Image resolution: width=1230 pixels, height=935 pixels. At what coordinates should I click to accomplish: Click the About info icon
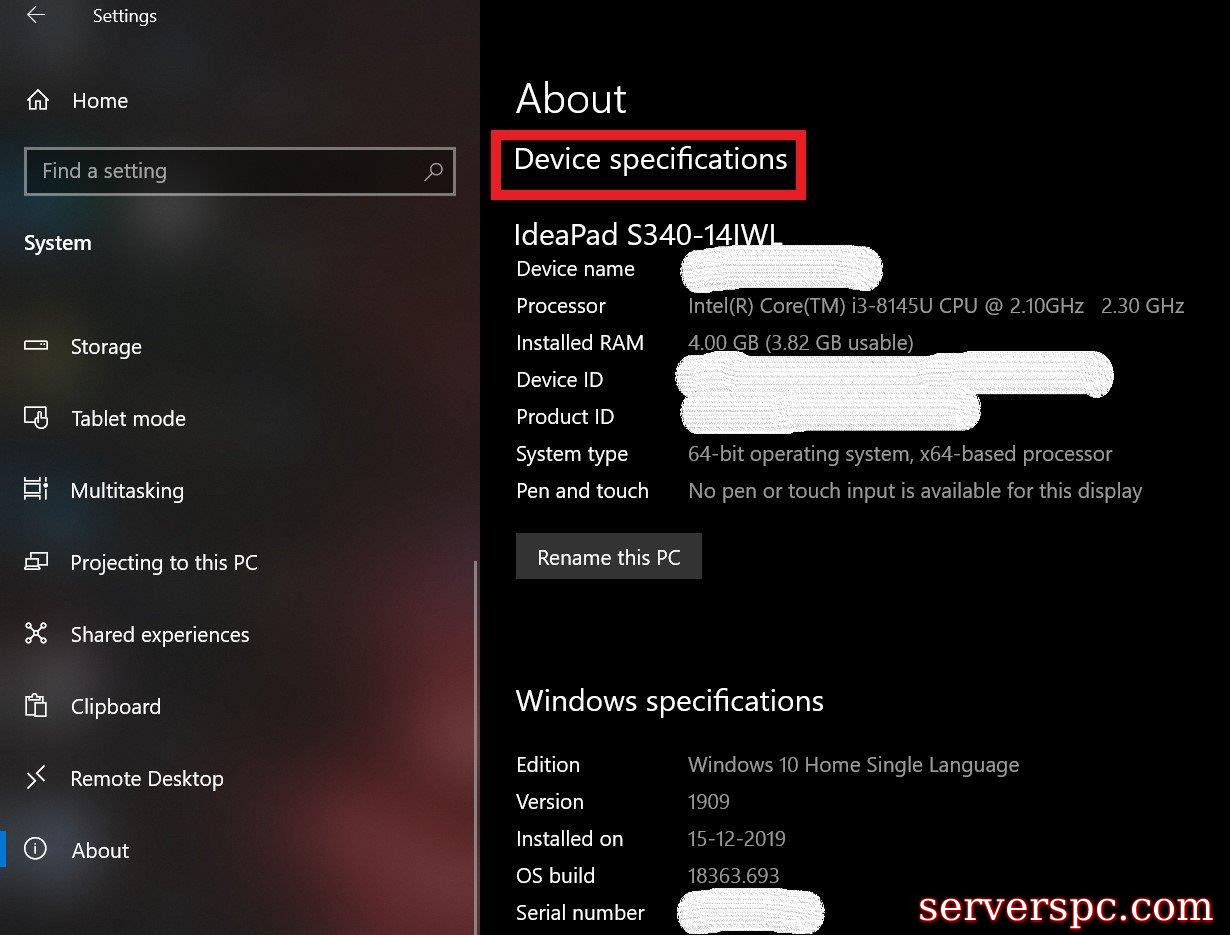(36, 850)
